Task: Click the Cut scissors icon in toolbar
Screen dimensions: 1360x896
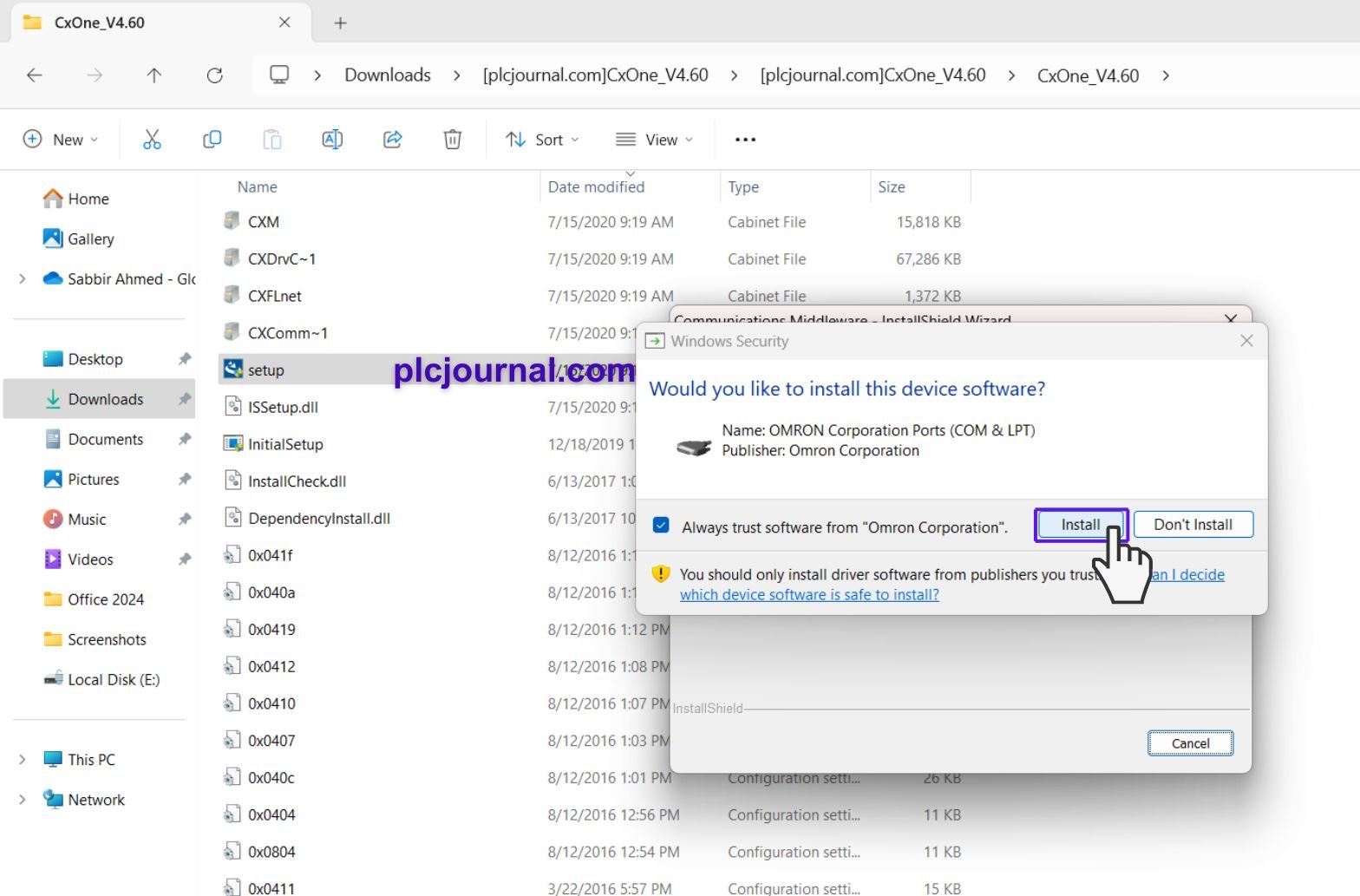Action: pos(152,140)
